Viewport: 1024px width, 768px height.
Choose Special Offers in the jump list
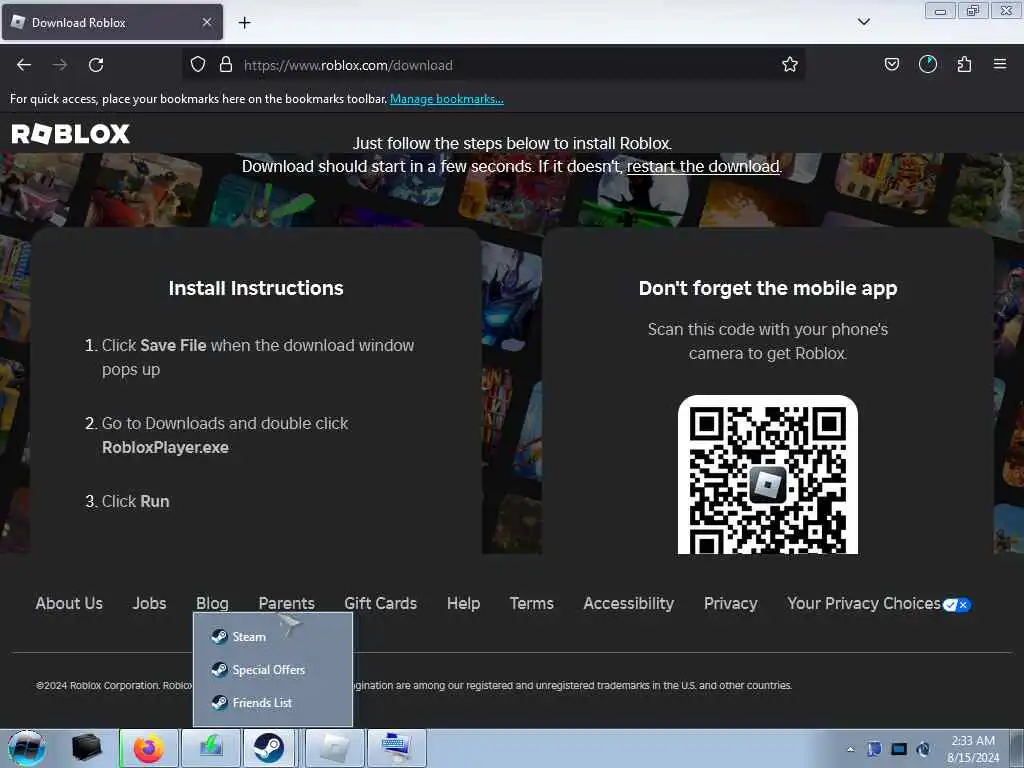coord(273,670)
